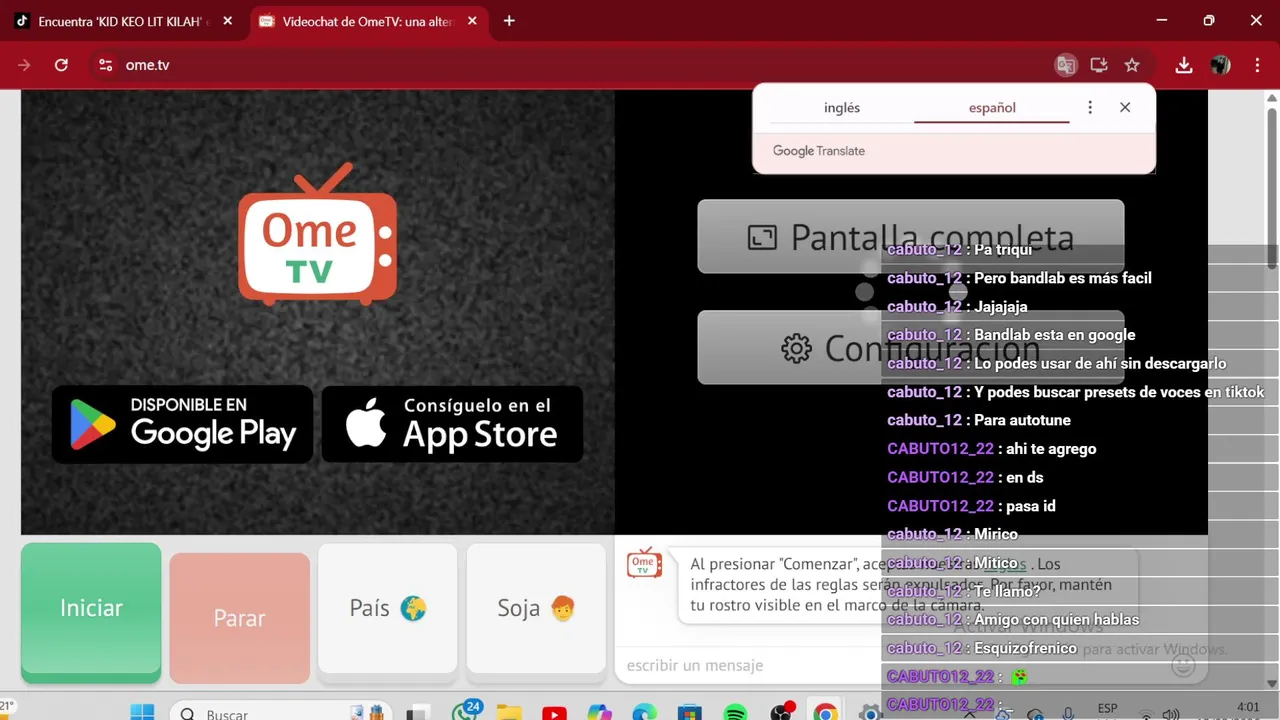Click the install app icon in address bar

(1099, 65)
